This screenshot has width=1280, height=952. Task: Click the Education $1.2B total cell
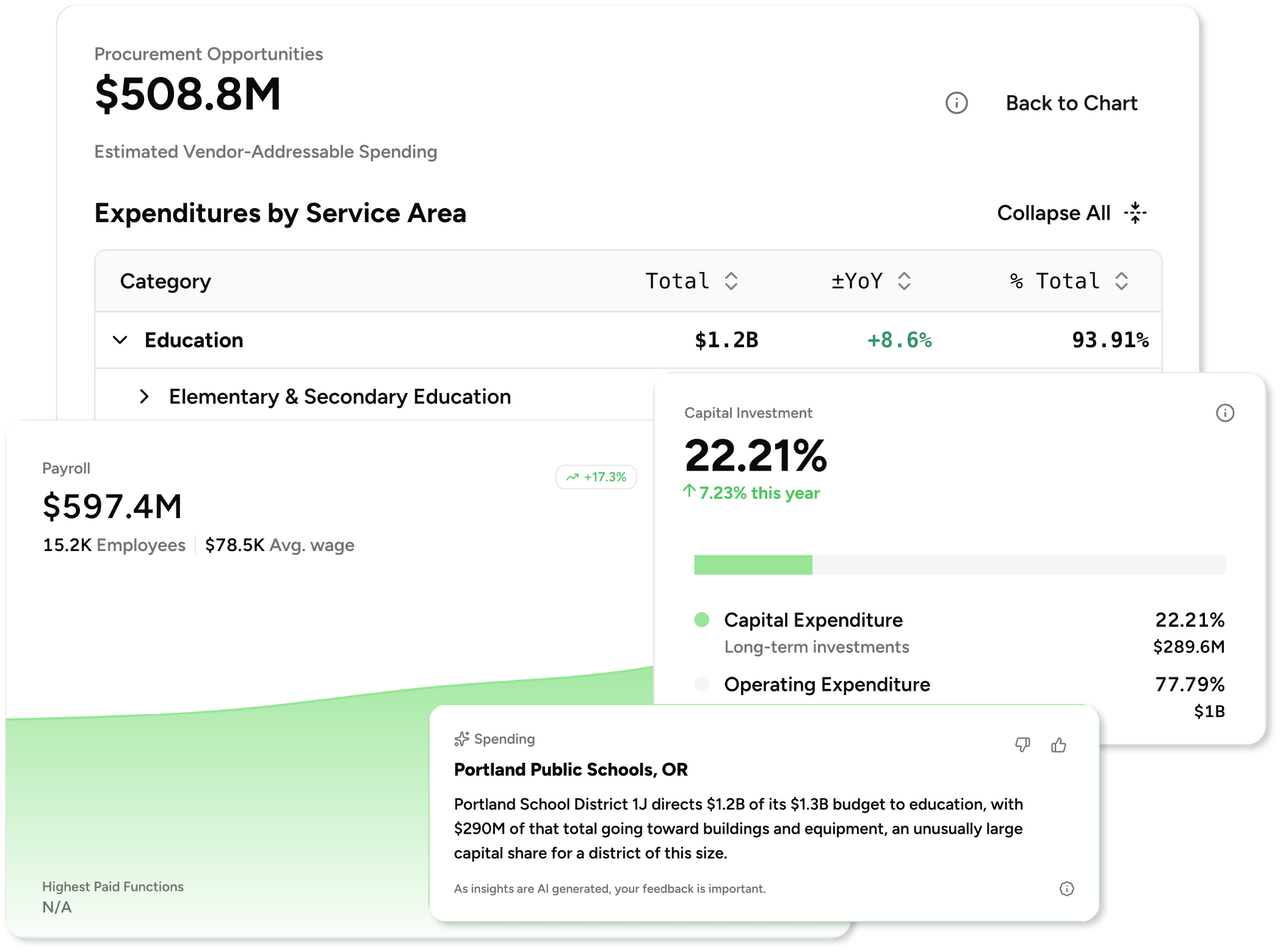(726, 340)
